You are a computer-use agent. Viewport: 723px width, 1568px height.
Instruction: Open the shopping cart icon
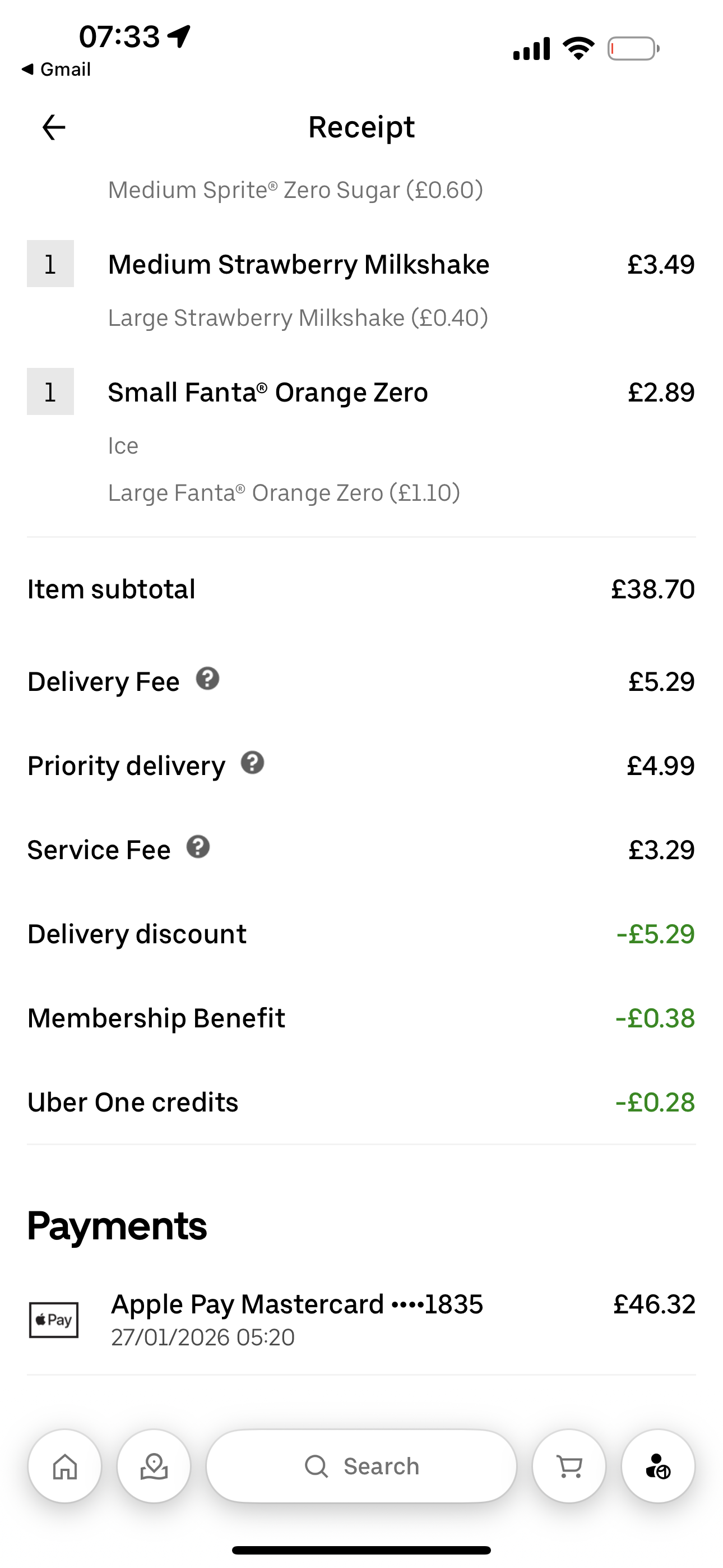pos(569,1466)
